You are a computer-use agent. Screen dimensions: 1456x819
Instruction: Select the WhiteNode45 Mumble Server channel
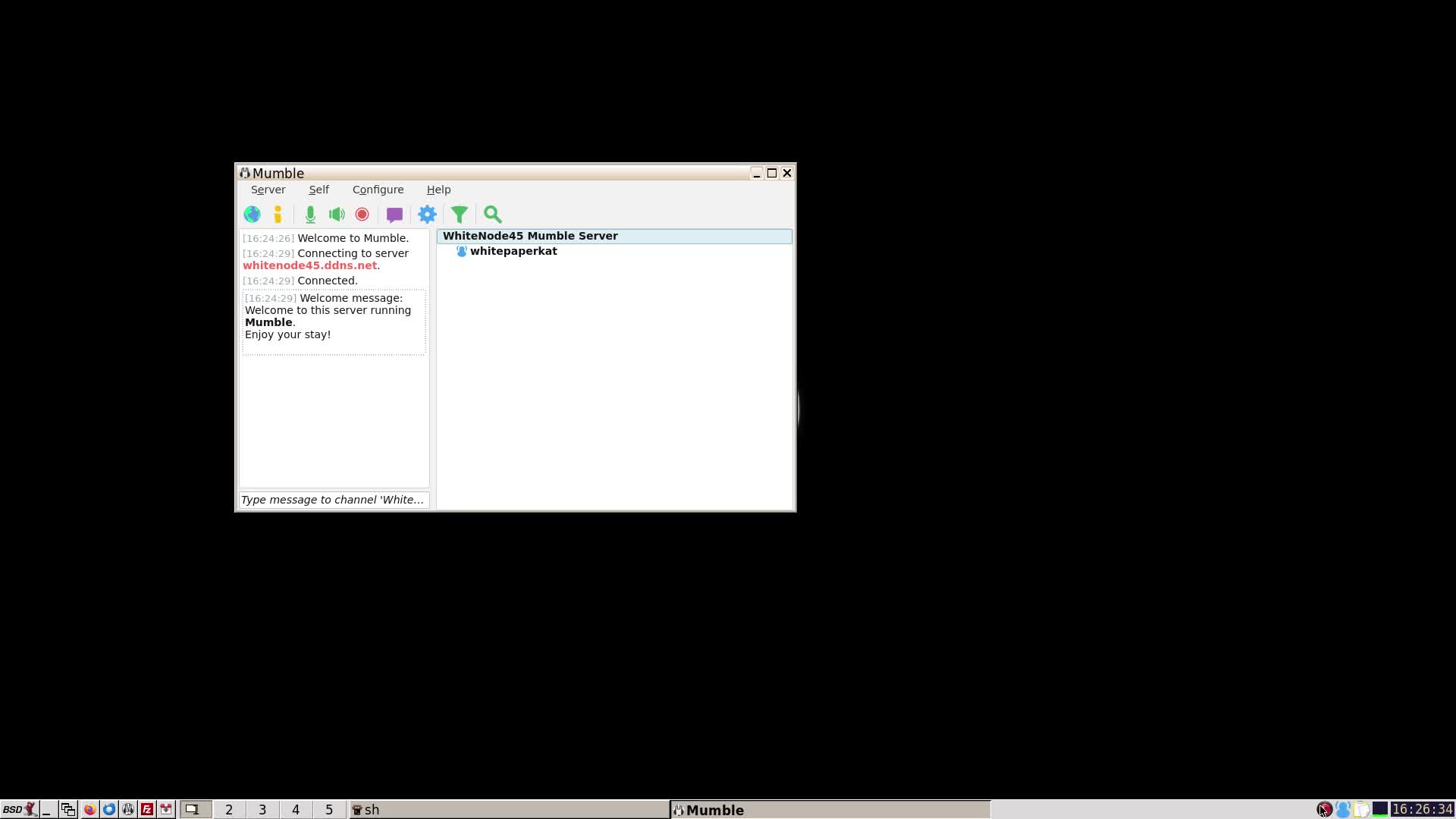(530, 236)
